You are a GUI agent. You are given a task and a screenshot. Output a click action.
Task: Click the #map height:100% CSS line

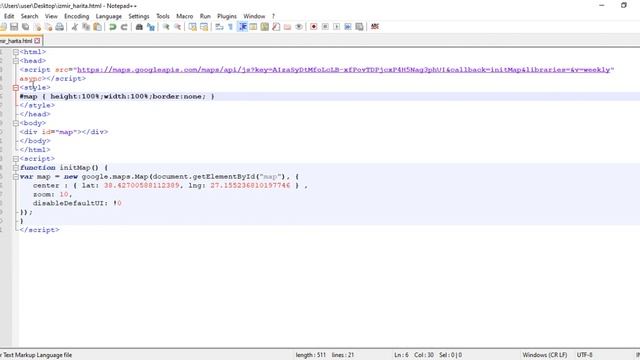pos(117,96)
